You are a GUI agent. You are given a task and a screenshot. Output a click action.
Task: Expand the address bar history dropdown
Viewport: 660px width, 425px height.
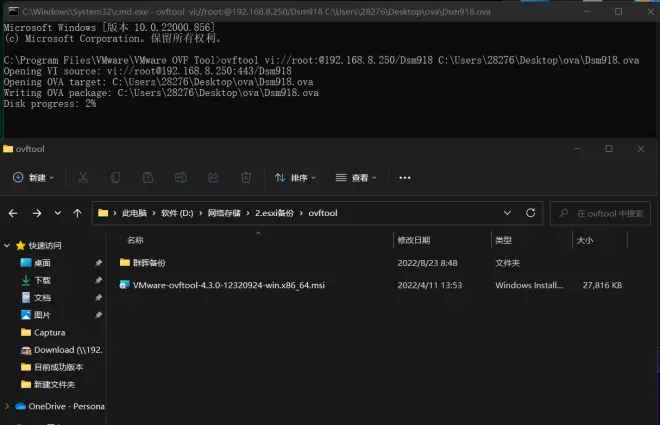pos(507,213)
